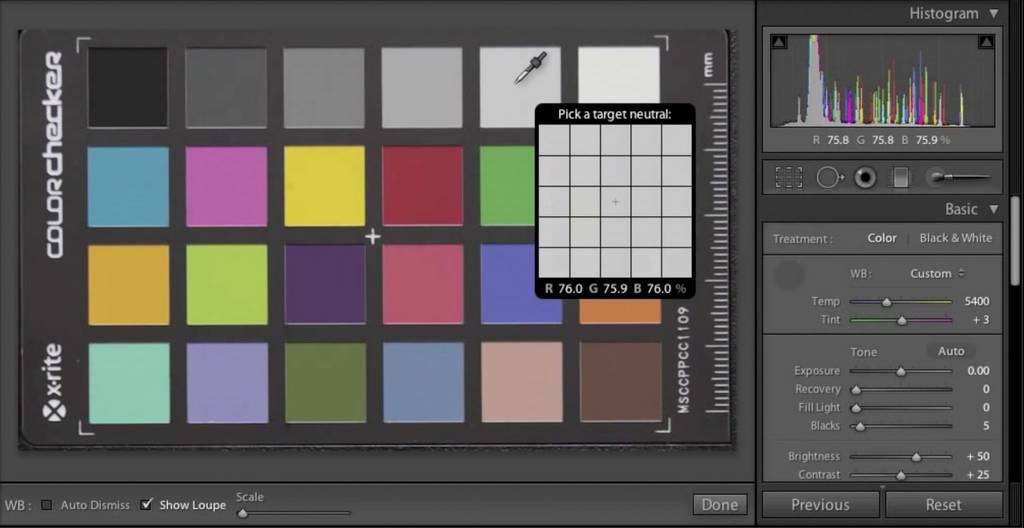The width and height of the screenshot is (1024, 528).
Task: Click the Fill Light slider
Action: (x=901, y=408)
